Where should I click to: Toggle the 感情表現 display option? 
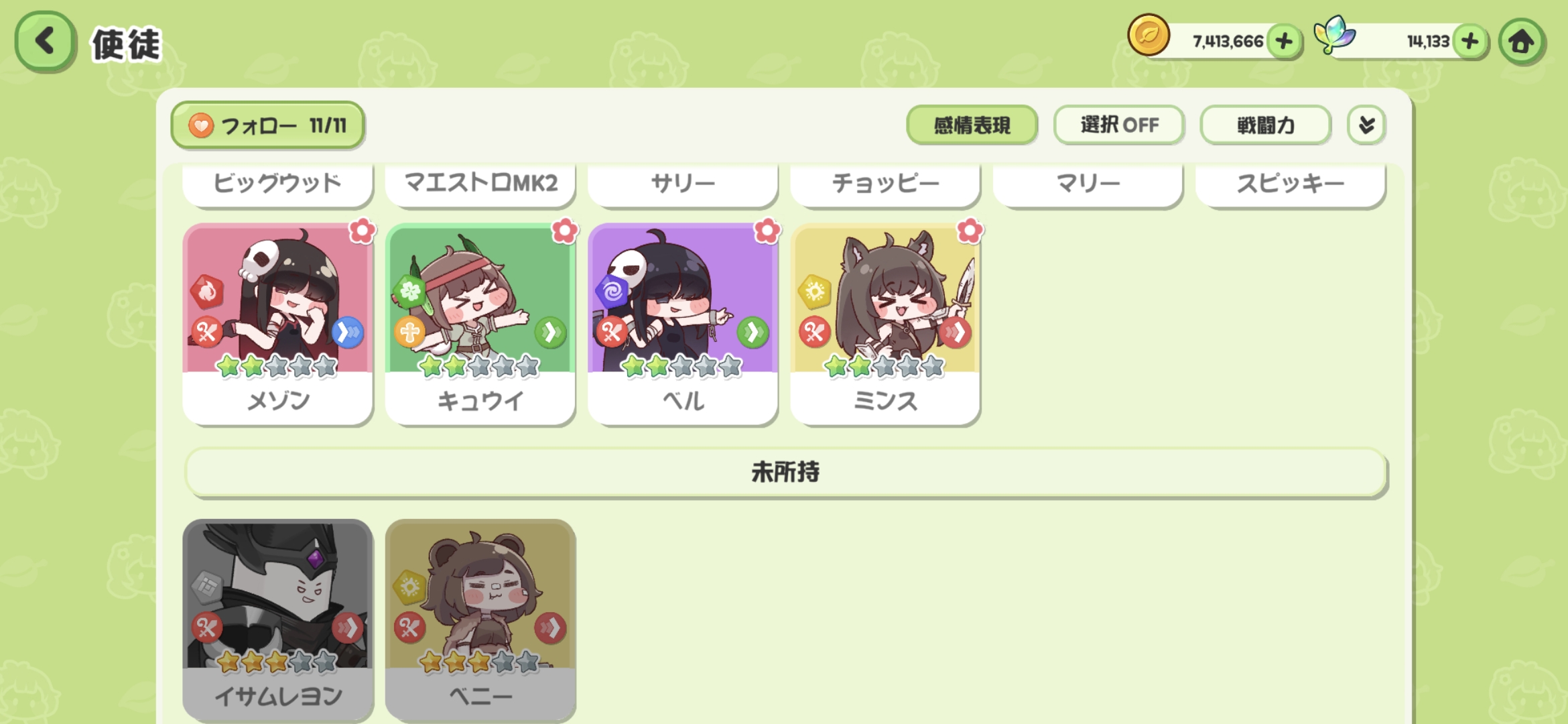coord(972,125)
